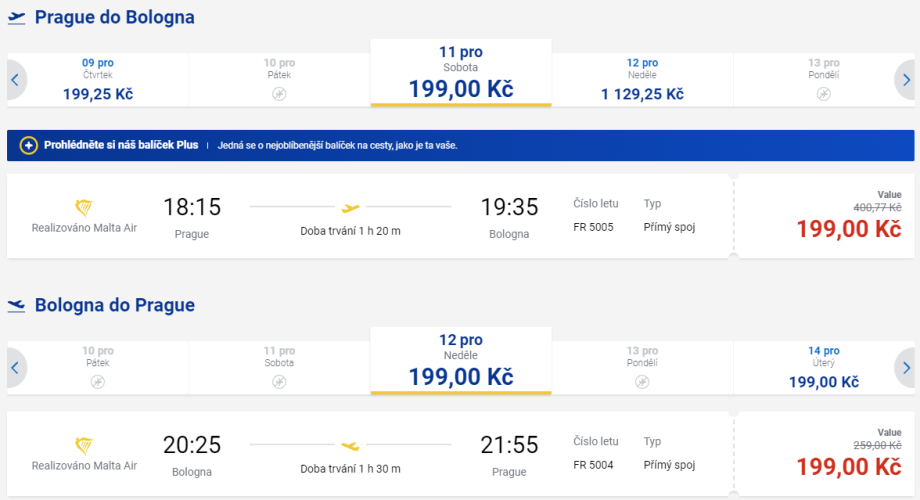Select outbound date 09 pro Čtvrtek
Screen dimensions: 920x500
[98, 80]
